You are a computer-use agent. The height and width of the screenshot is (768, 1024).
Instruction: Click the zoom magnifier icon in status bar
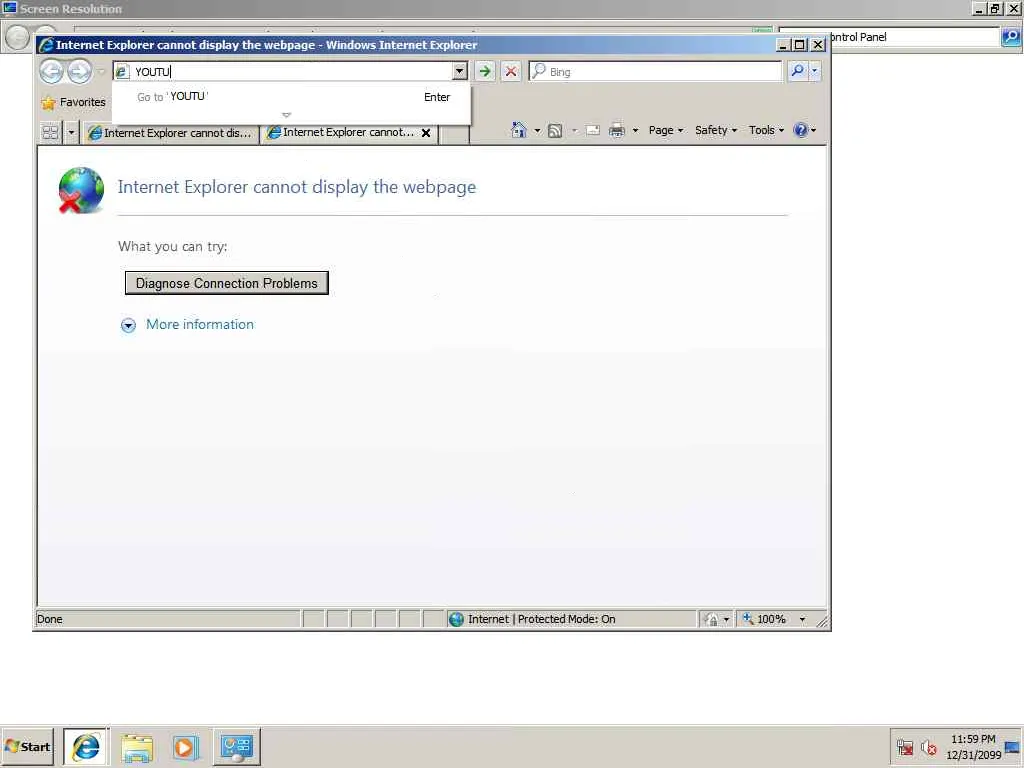click(748, 618)
